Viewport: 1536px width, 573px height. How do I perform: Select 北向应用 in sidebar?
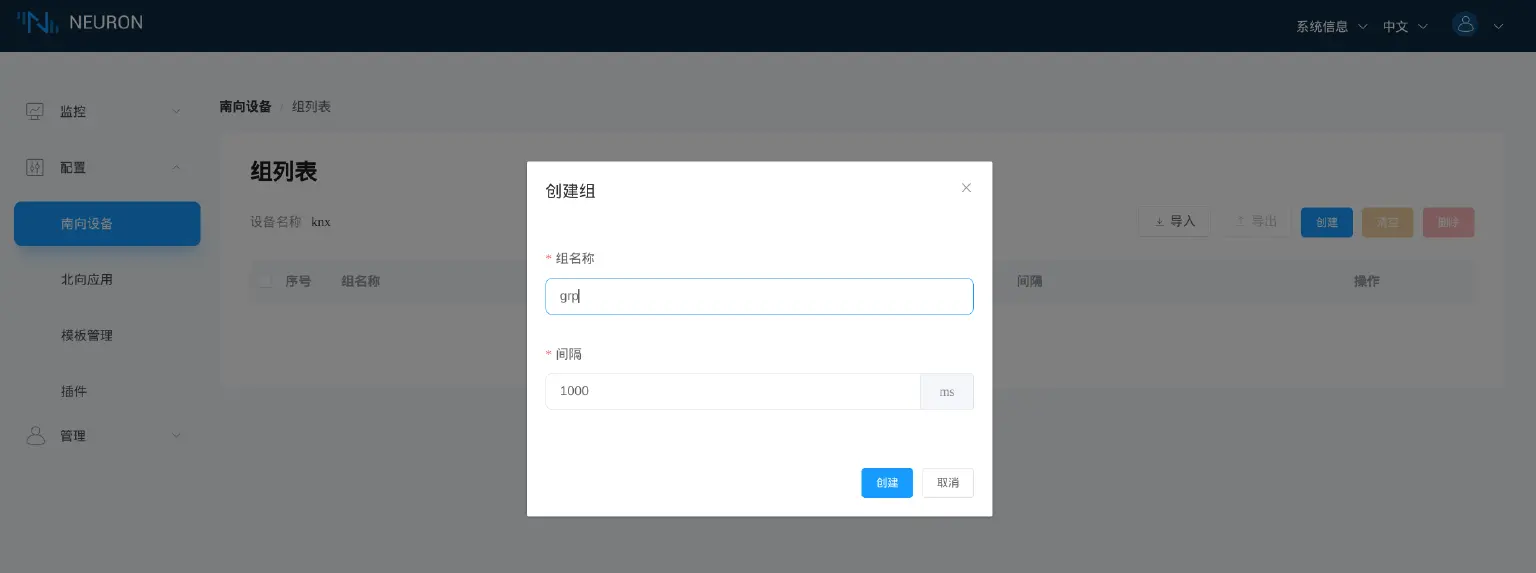click(x=87, y=280)
